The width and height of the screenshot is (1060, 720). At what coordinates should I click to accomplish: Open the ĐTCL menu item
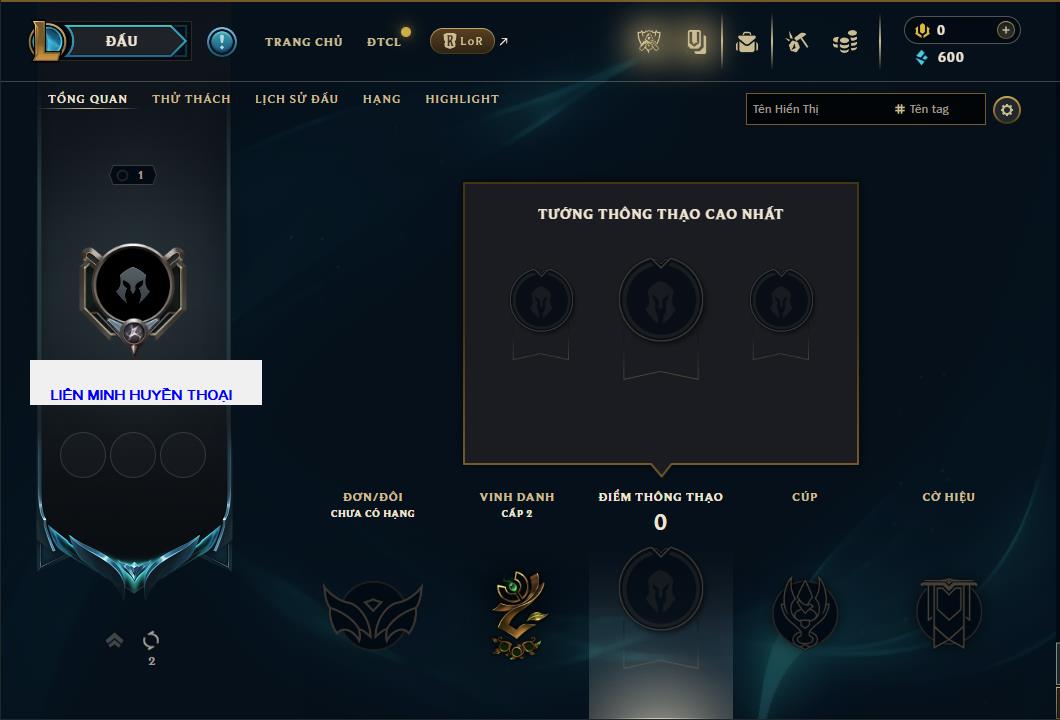click(384, 42)
